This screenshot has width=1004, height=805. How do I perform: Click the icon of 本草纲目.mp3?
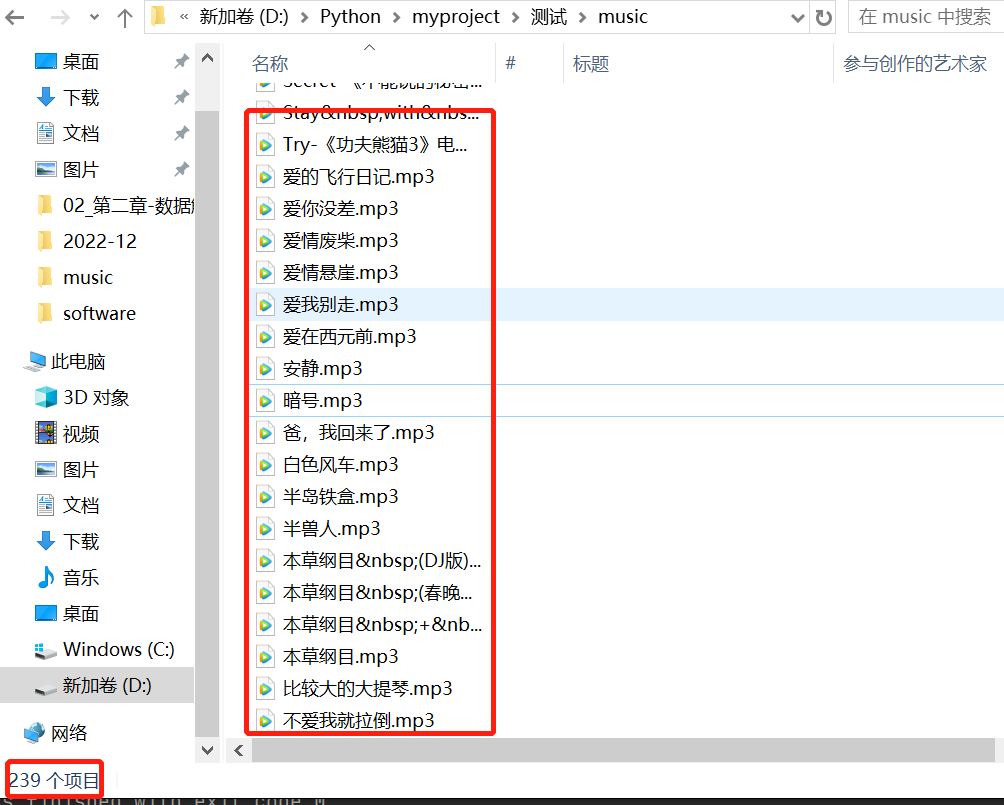point(264,657)
